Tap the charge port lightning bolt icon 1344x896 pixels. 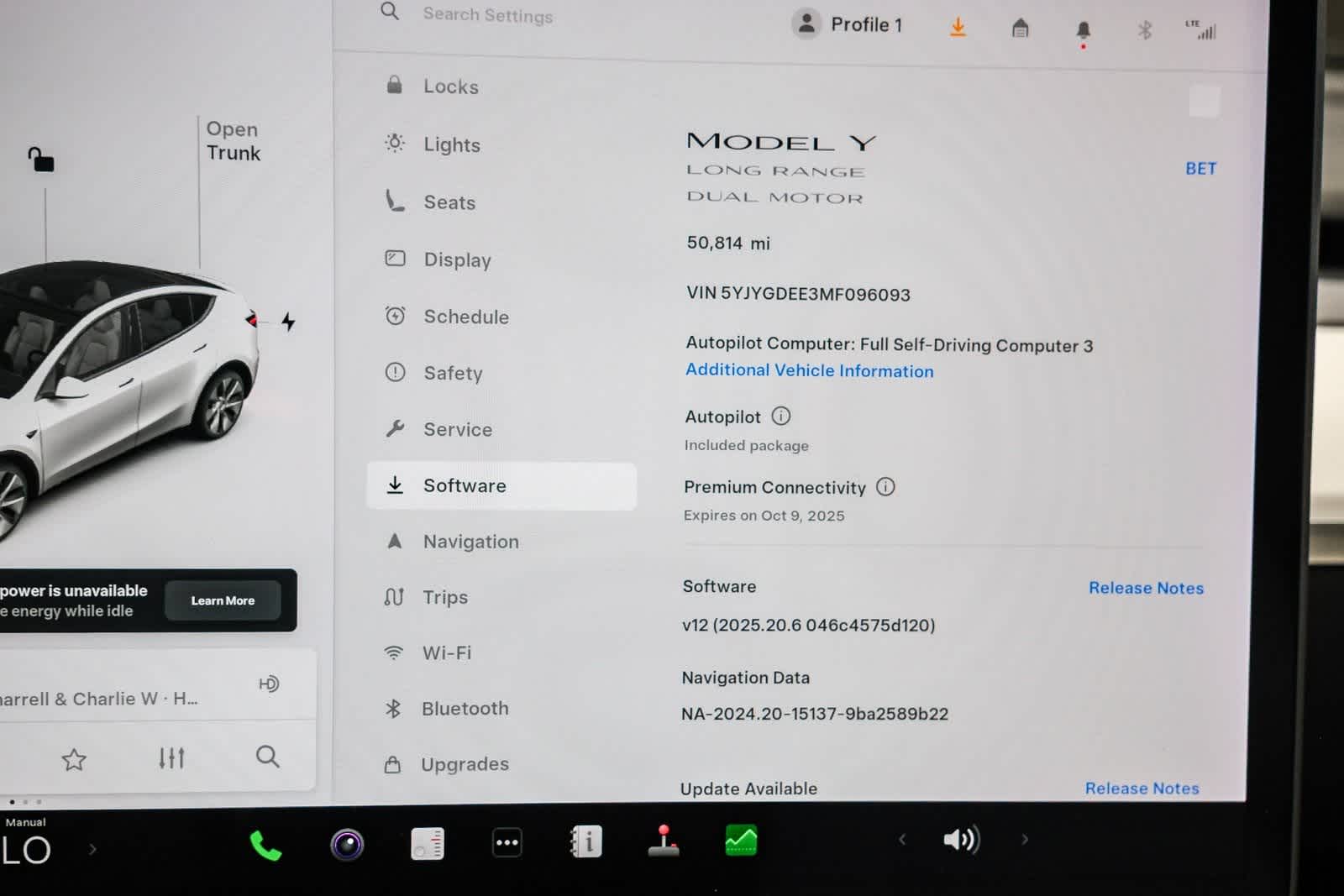288,322
